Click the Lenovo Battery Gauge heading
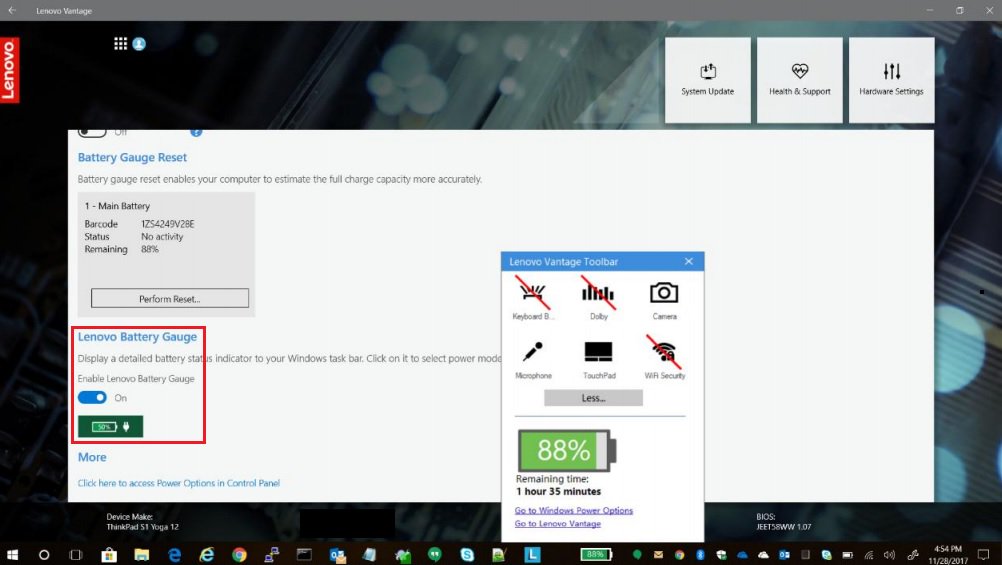Image resolution: width=1002 pixels, height=565 pixels. coord(137,337)
